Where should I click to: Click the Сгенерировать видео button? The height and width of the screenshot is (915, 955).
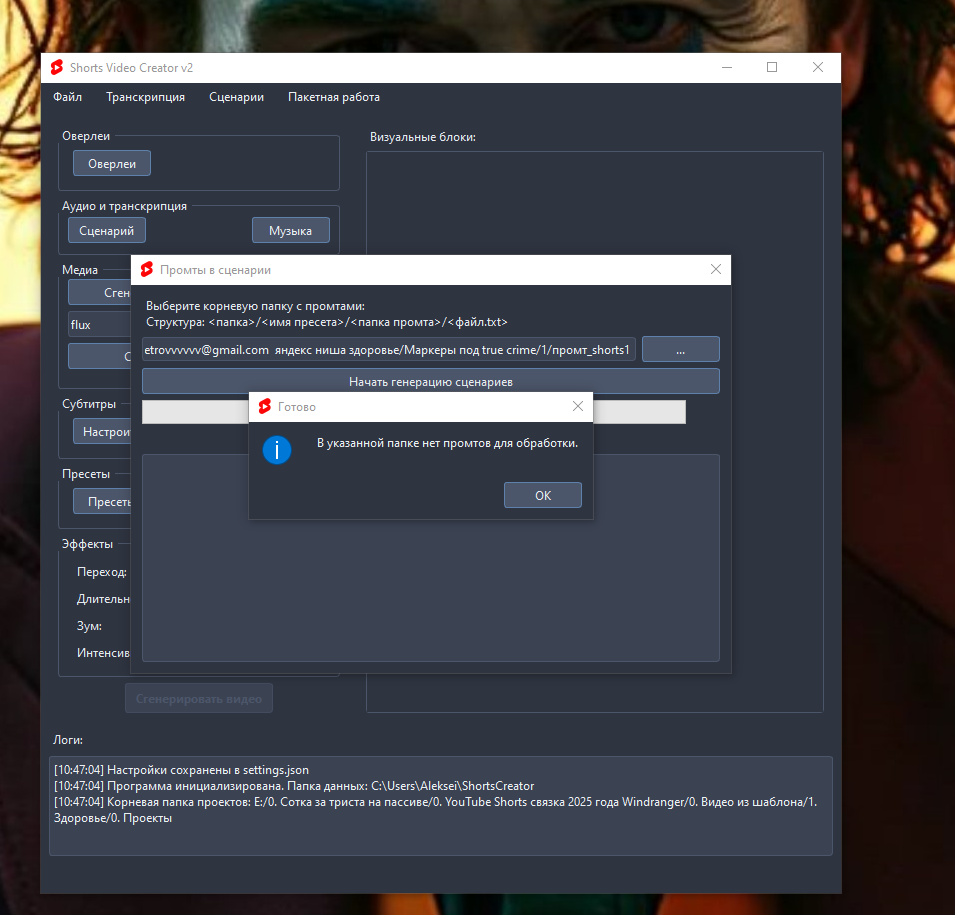pos(199,699)
